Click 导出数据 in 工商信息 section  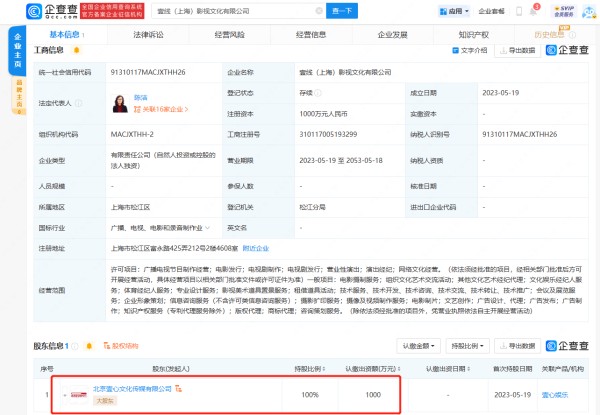click(x=517, y=50)
